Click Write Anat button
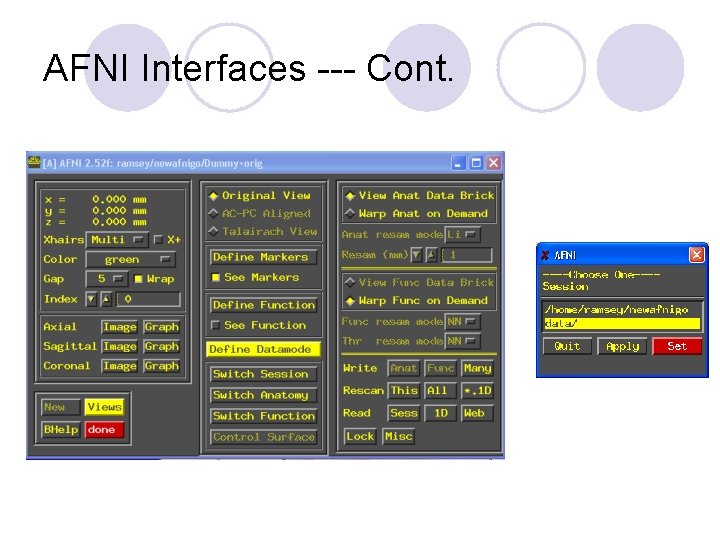 click(x=404, y=368)
